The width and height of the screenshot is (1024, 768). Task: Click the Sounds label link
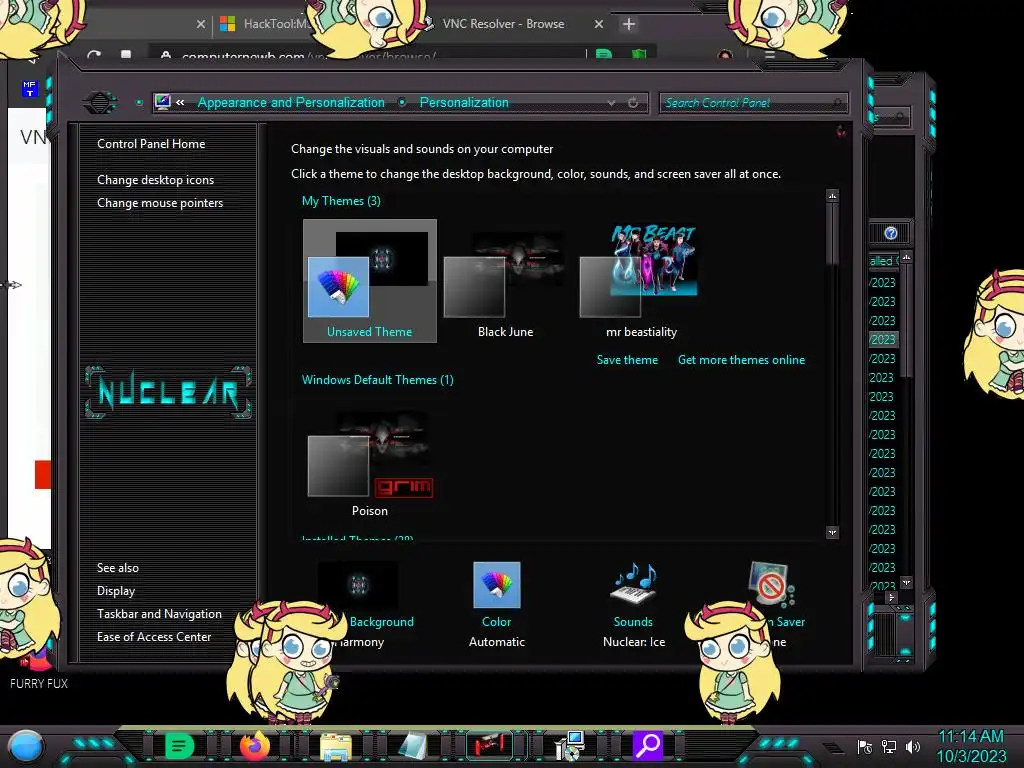tap(633, 622)
